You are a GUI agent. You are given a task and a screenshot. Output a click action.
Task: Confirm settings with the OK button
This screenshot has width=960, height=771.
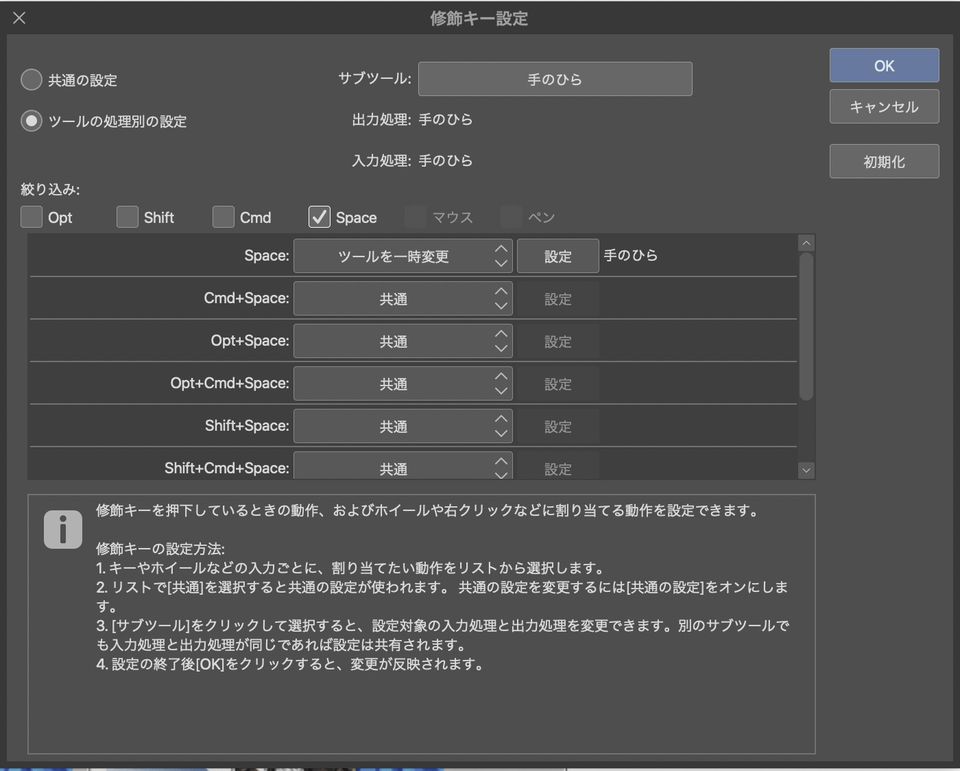click(884, 65)
